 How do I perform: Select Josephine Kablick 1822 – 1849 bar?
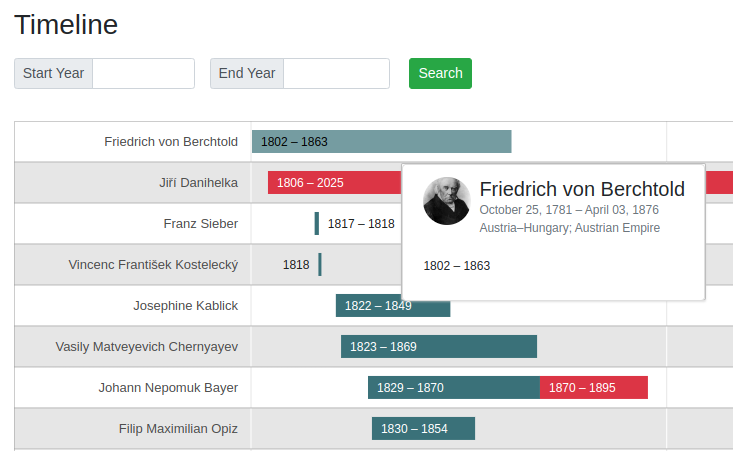coord(392,306)
